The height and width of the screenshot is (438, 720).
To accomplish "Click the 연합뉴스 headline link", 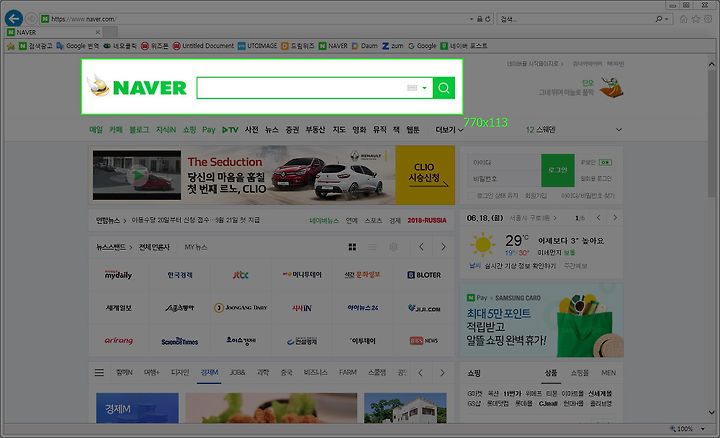I will pyautogui.click(x=195, y=220).
